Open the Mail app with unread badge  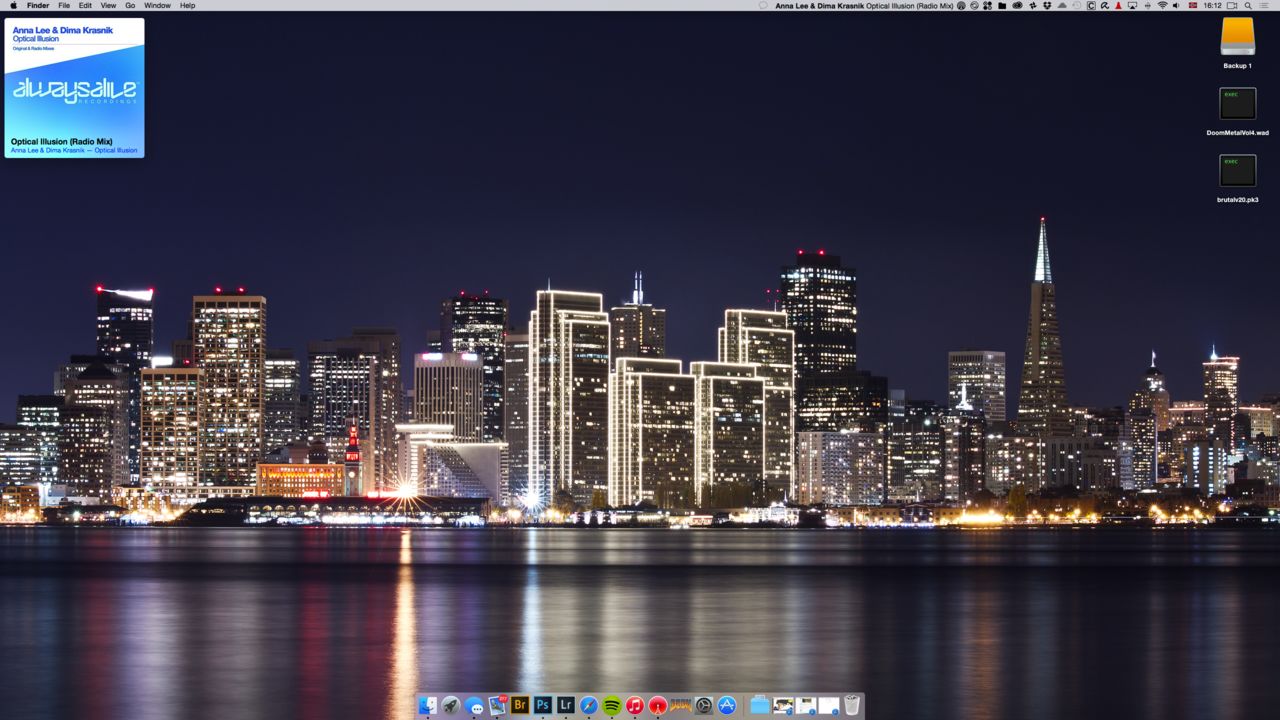pyautogui.click(x=497, y=705)
